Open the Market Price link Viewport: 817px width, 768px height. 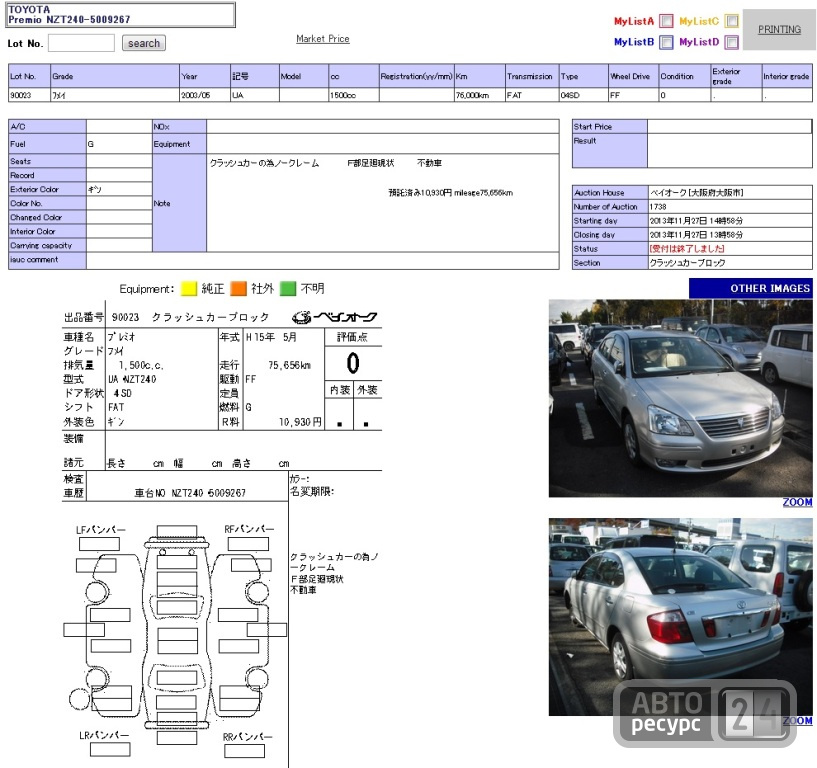(x=323, y=39)
